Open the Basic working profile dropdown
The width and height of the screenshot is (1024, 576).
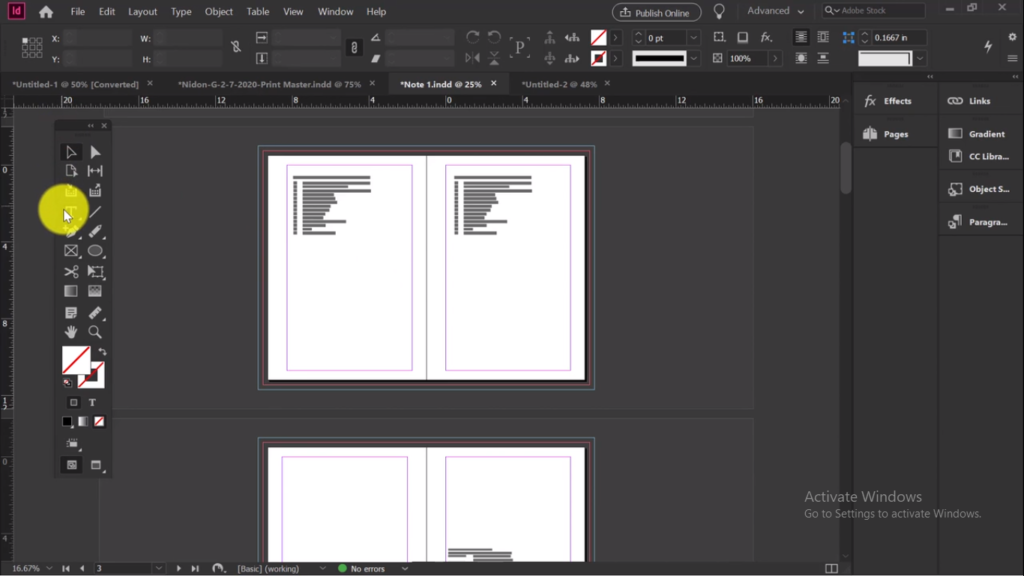(x=323, y=569)
